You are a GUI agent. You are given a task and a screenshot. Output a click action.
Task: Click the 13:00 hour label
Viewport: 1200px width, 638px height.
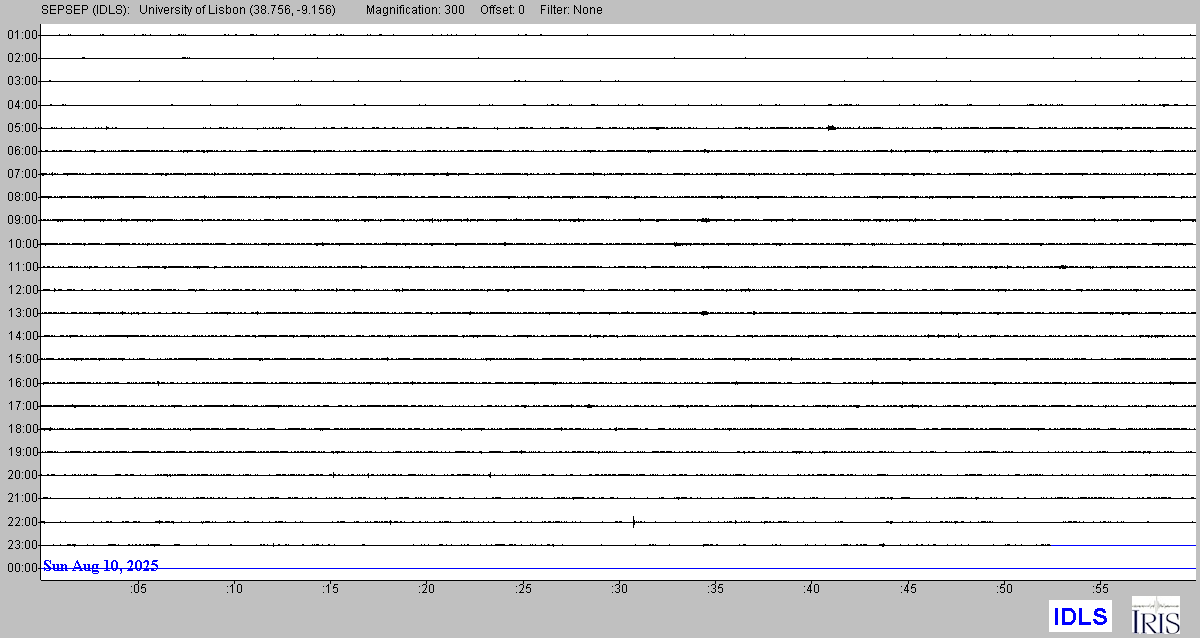click(22, 313)
